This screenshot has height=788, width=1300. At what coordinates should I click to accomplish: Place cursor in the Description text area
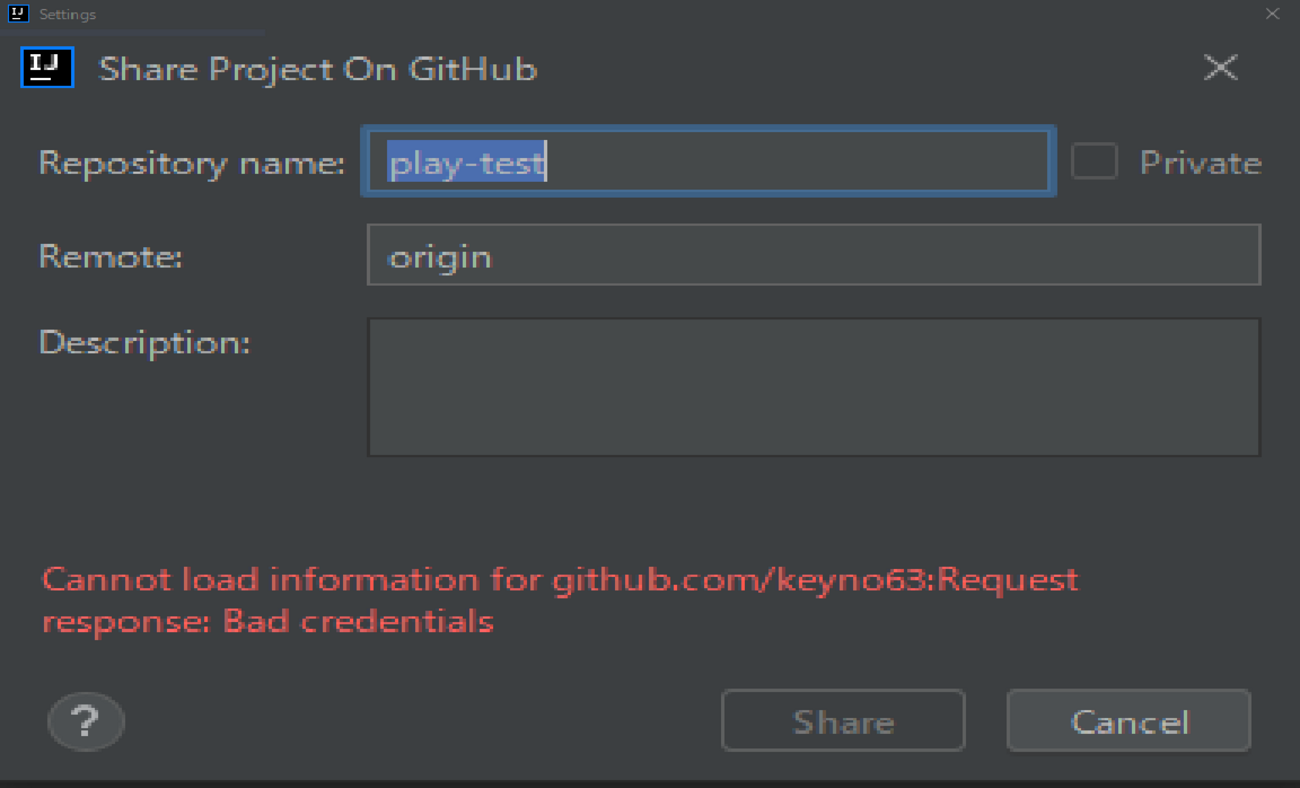tap(812, 387)
